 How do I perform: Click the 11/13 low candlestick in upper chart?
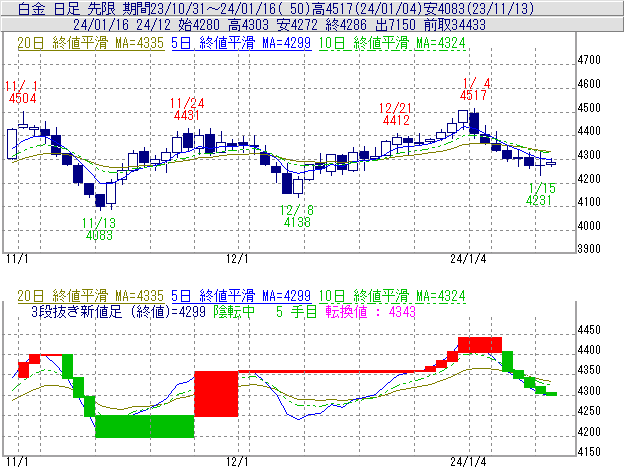click(101, 201)
